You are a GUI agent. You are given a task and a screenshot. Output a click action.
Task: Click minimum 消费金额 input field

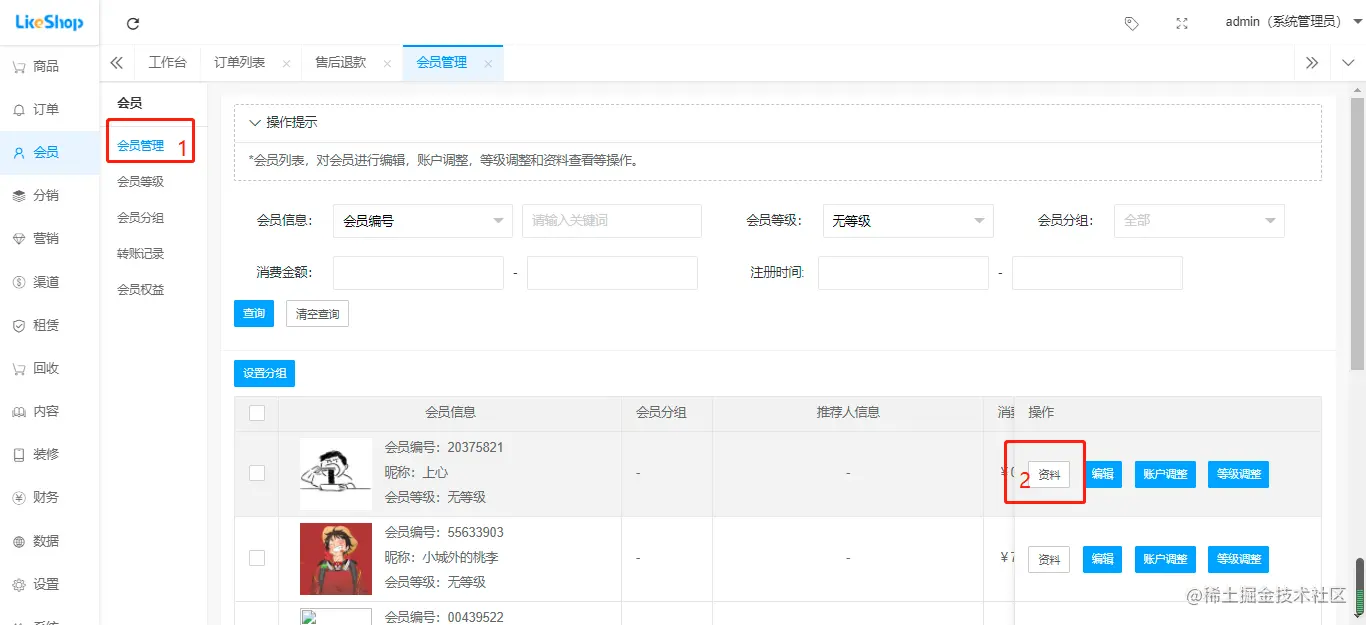point(418,273)
